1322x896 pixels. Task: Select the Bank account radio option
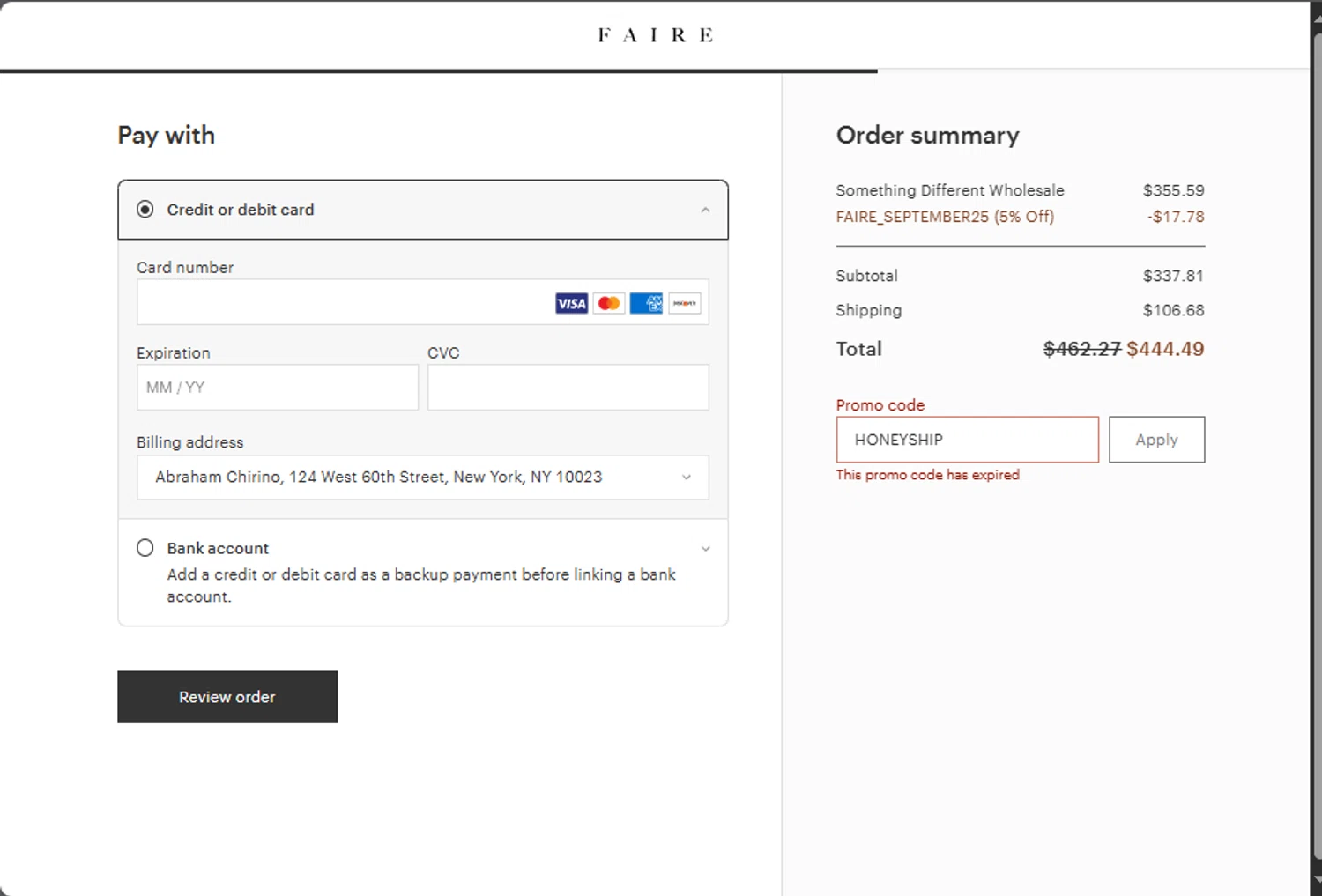[145, 548]
